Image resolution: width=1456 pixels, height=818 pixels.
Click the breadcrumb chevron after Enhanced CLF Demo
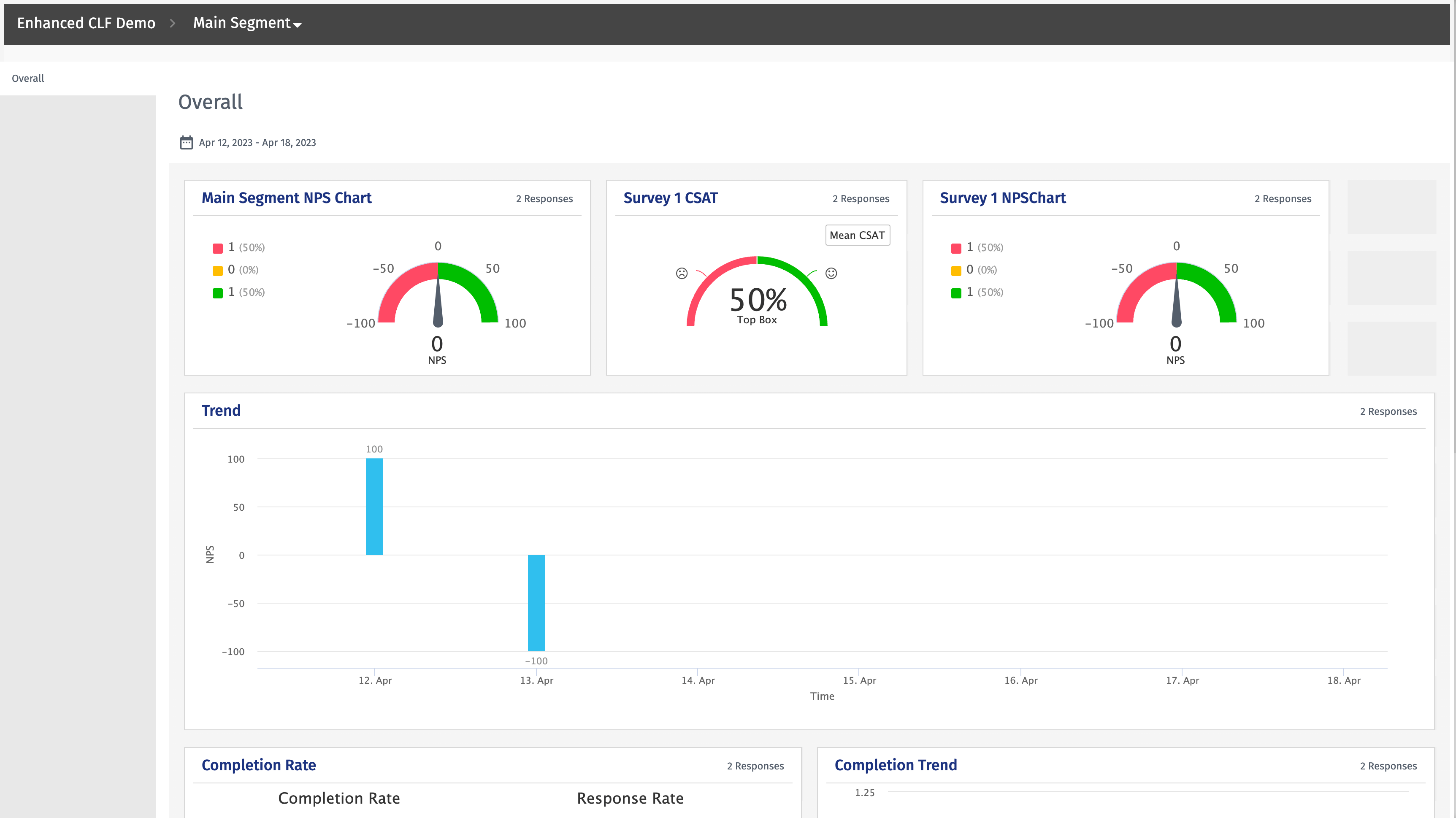click(x=173, y=23)
